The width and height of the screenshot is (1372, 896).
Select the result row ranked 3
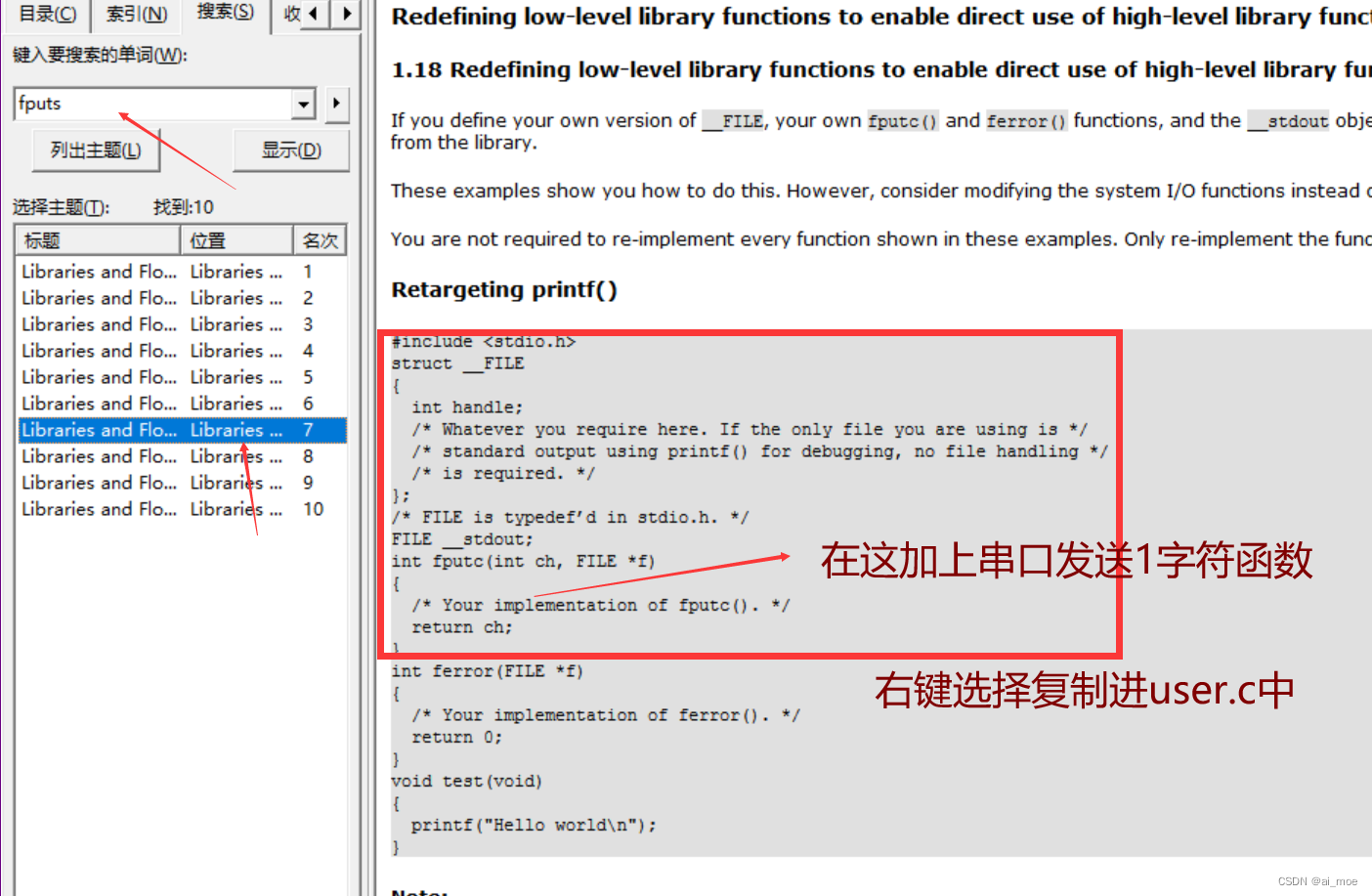pyautogui.click(x=182, y=324)
